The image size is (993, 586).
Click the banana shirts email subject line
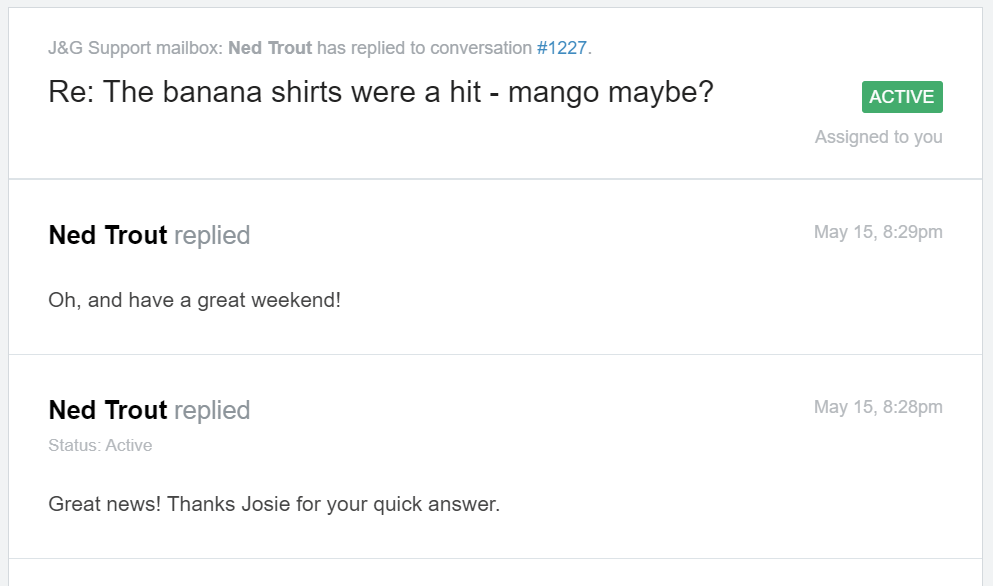[380, 93]
